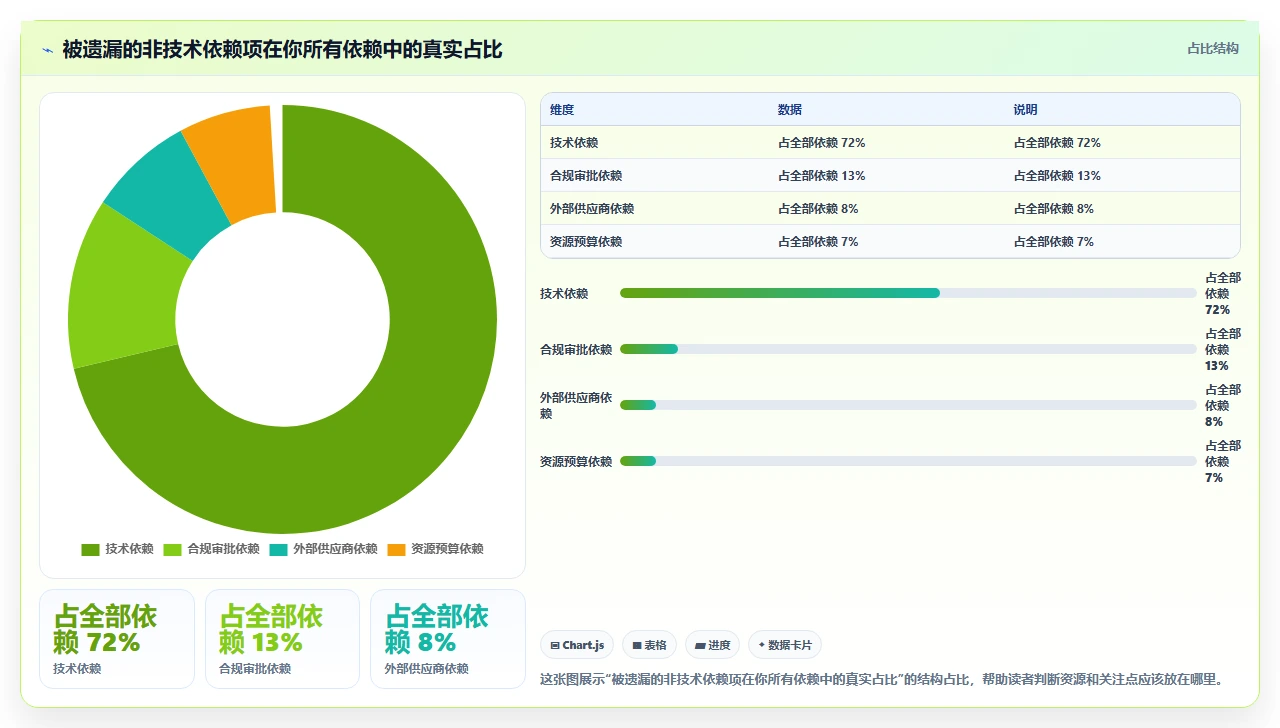The image size is (1280, 728).
Task: Click the chart description sentence at the bottom
Action: click(884, 679)
